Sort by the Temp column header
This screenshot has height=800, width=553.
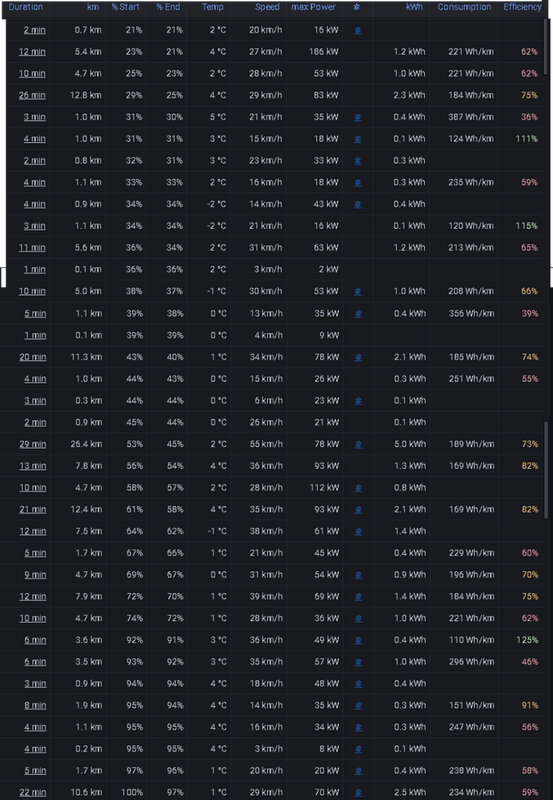pyautogui.click(x=212, y=7)
